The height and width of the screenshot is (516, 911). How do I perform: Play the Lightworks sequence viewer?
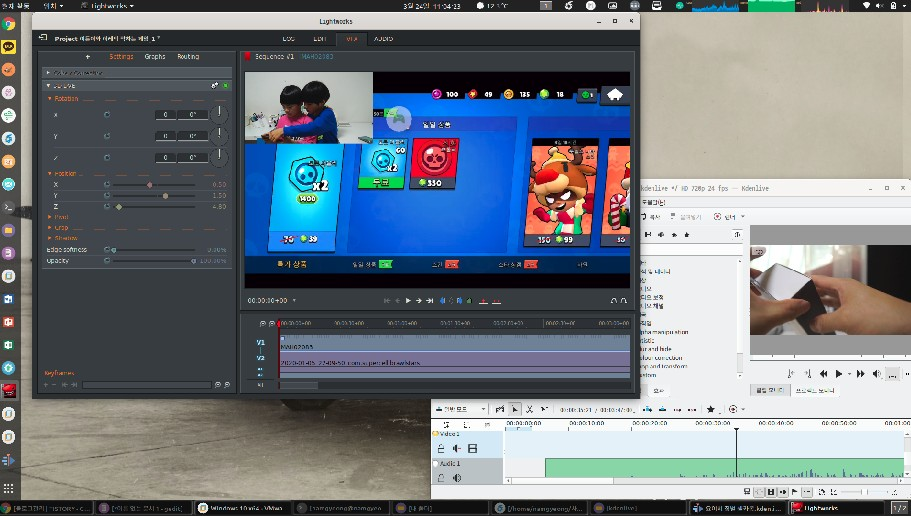point(408,300)
